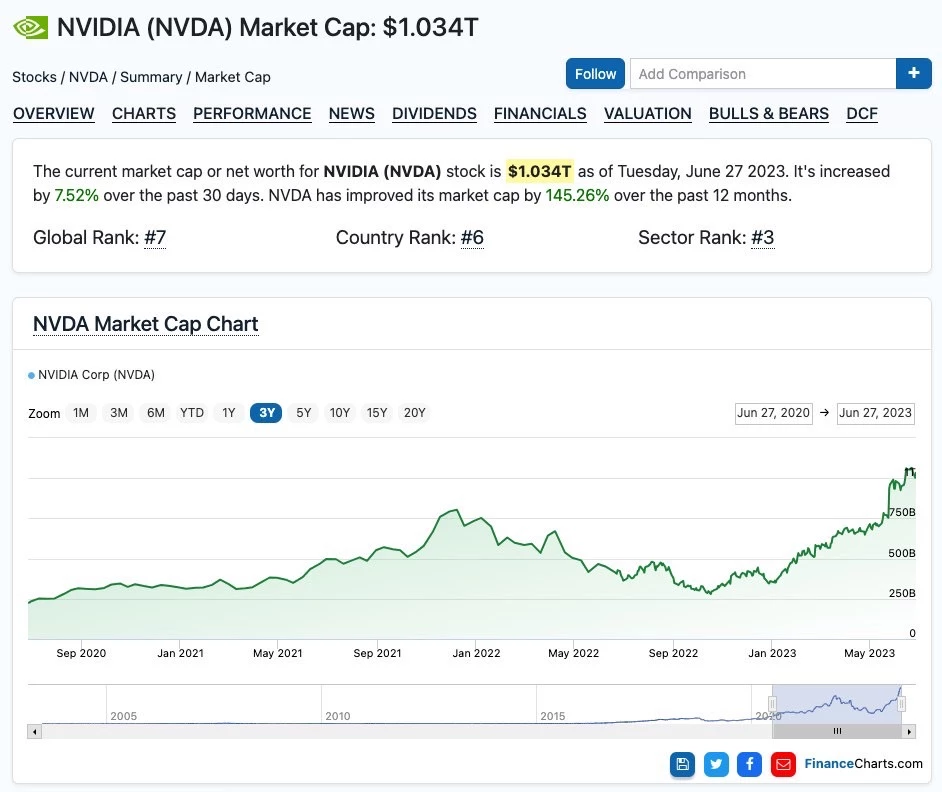This screenshot has height=792, width=942.
Task: Click the Follow button
Action: 595,73
